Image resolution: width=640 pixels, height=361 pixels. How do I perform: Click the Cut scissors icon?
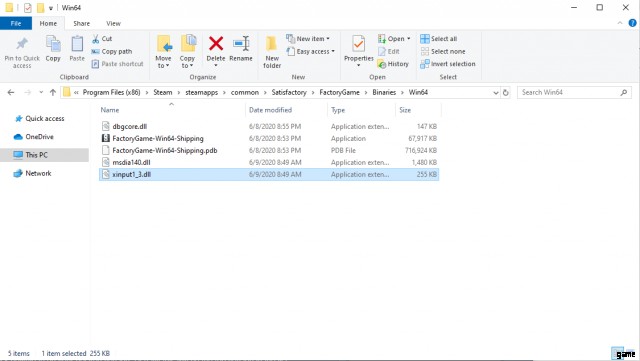pyautogui.click(x=96, y=39)
